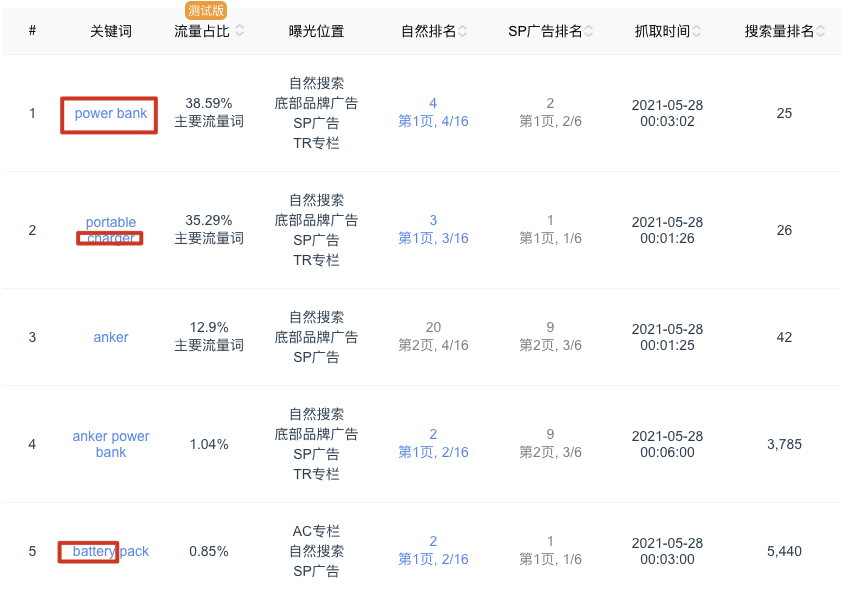The width and height of the screenshot is (841, 599).
Task: Open the anker keyword link
Action: click(110, 337)
